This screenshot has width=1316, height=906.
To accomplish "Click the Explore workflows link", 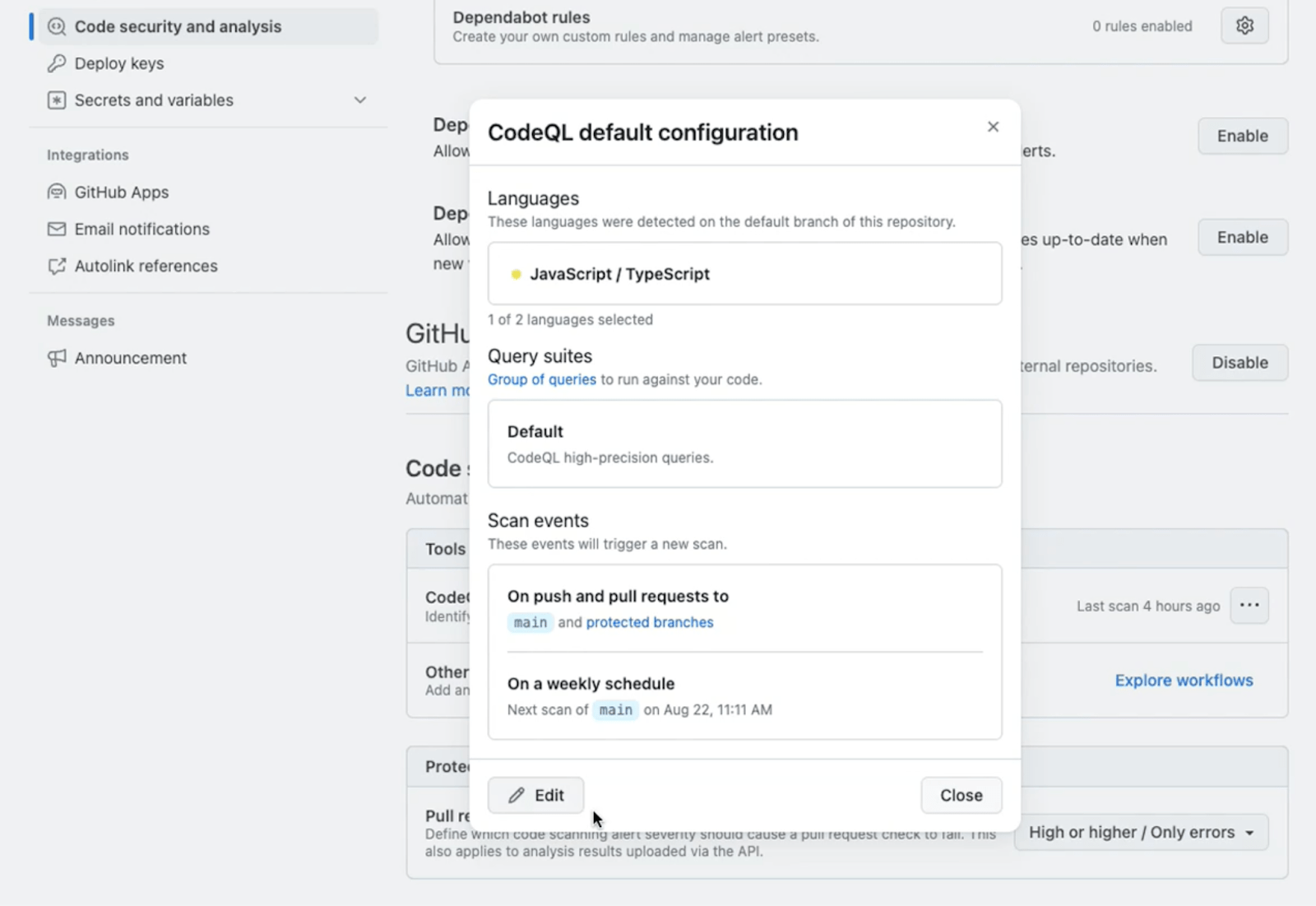I will click(x=1184, y=681).
